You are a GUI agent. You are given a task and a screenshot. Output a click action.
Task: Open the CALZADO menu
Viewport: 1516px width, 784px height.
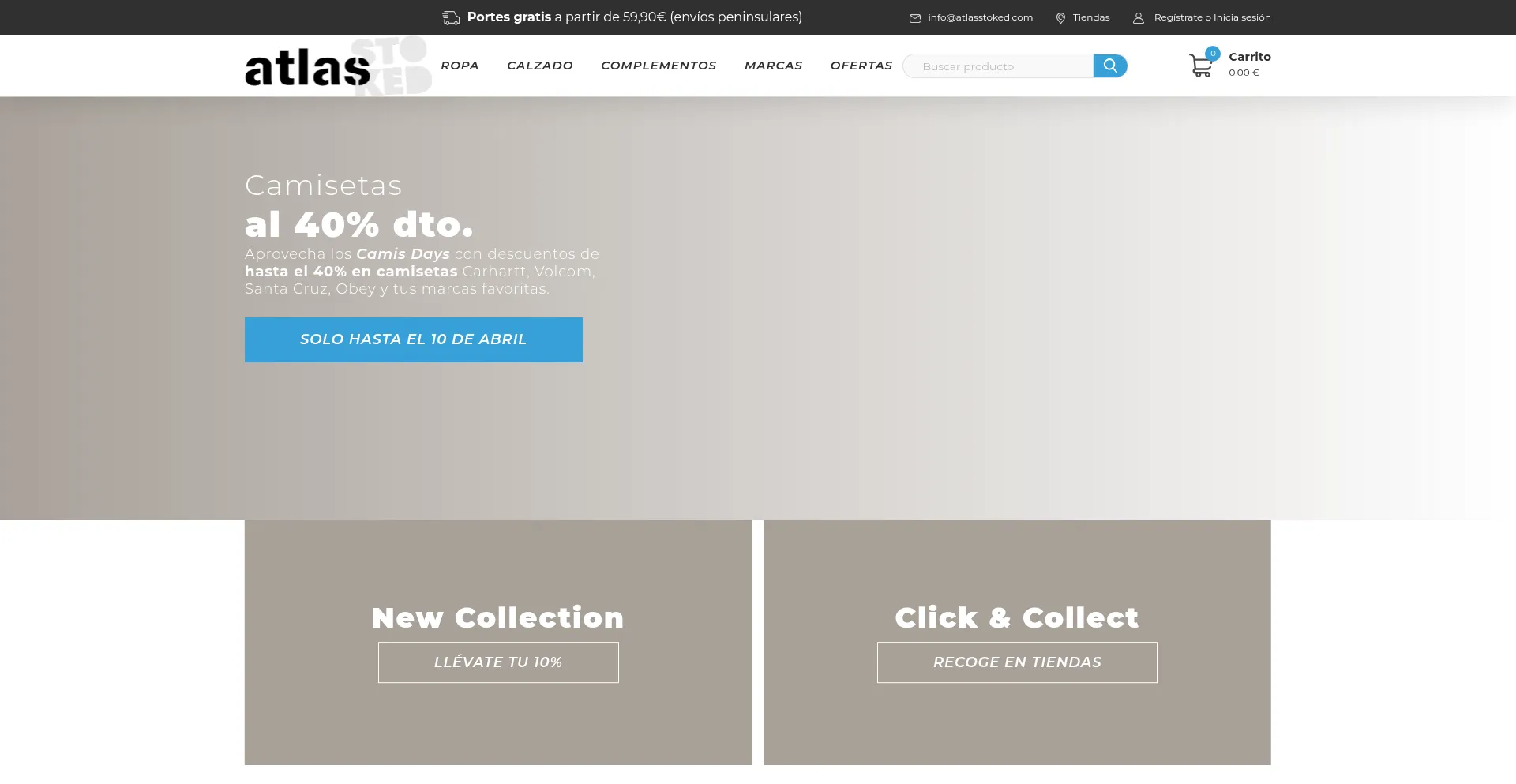point(540,66)
